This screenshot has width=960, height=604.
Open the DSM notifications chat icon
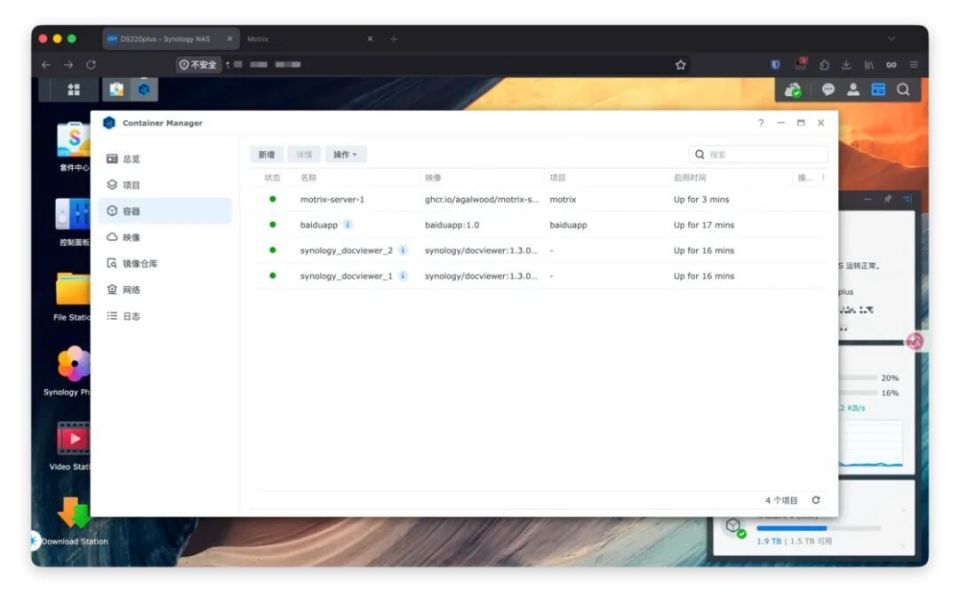coord(828,89)
